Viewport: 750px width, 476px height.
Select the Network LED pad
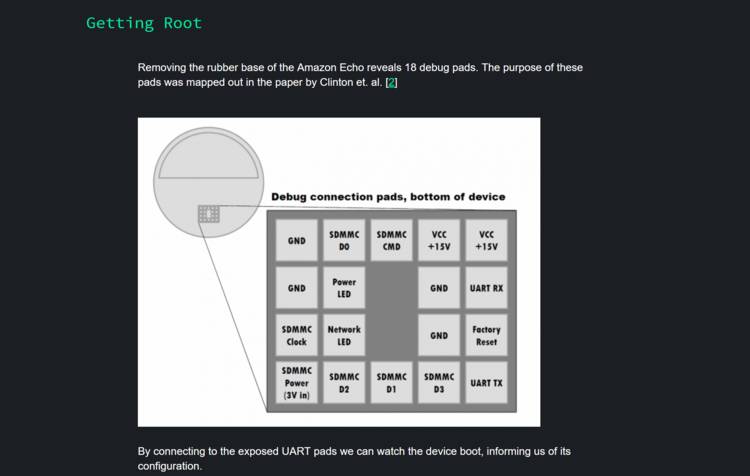[344, 335]
